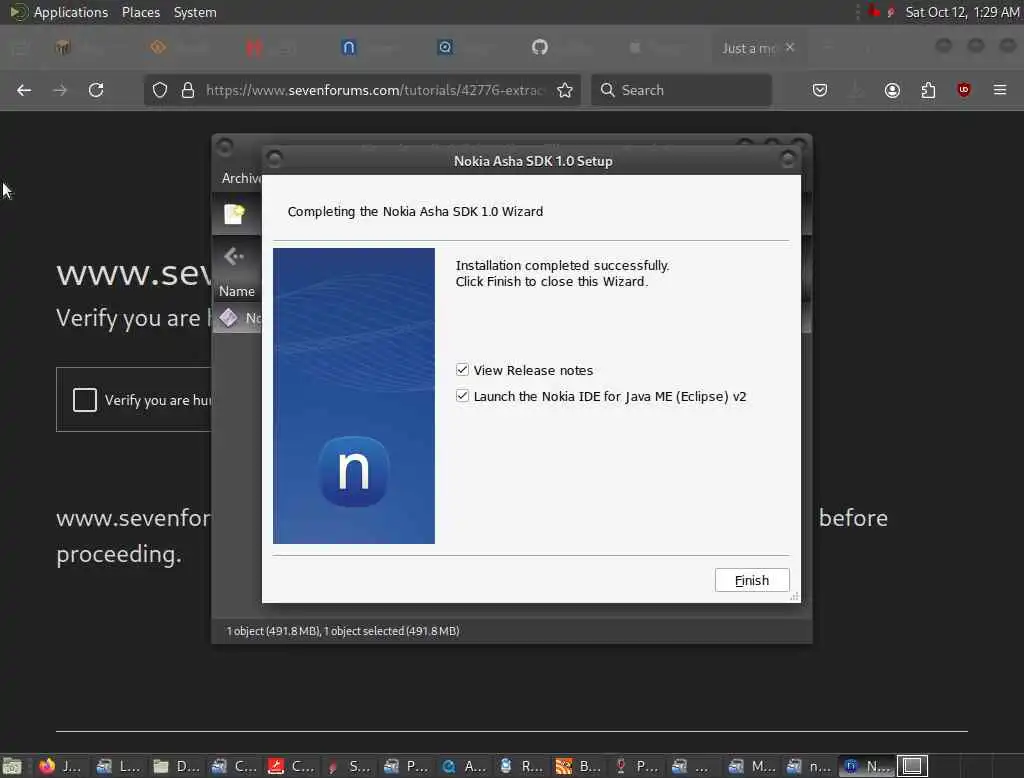Bookmark this page with the star icon
1024x778 pixels.
[x=565, y=90]
